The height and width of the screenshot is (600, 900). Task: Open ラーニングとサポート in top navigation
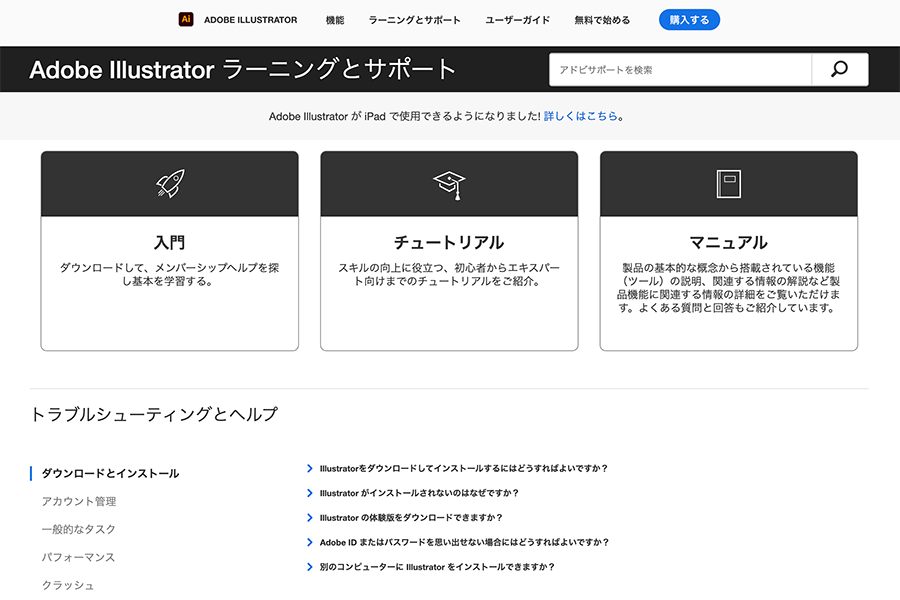click(414, 20)
